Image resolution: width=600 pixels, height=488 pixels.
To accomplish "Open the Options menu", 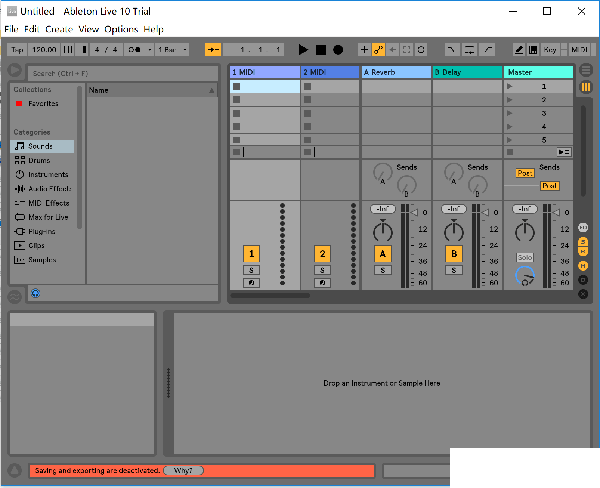I will coord(121,29).
